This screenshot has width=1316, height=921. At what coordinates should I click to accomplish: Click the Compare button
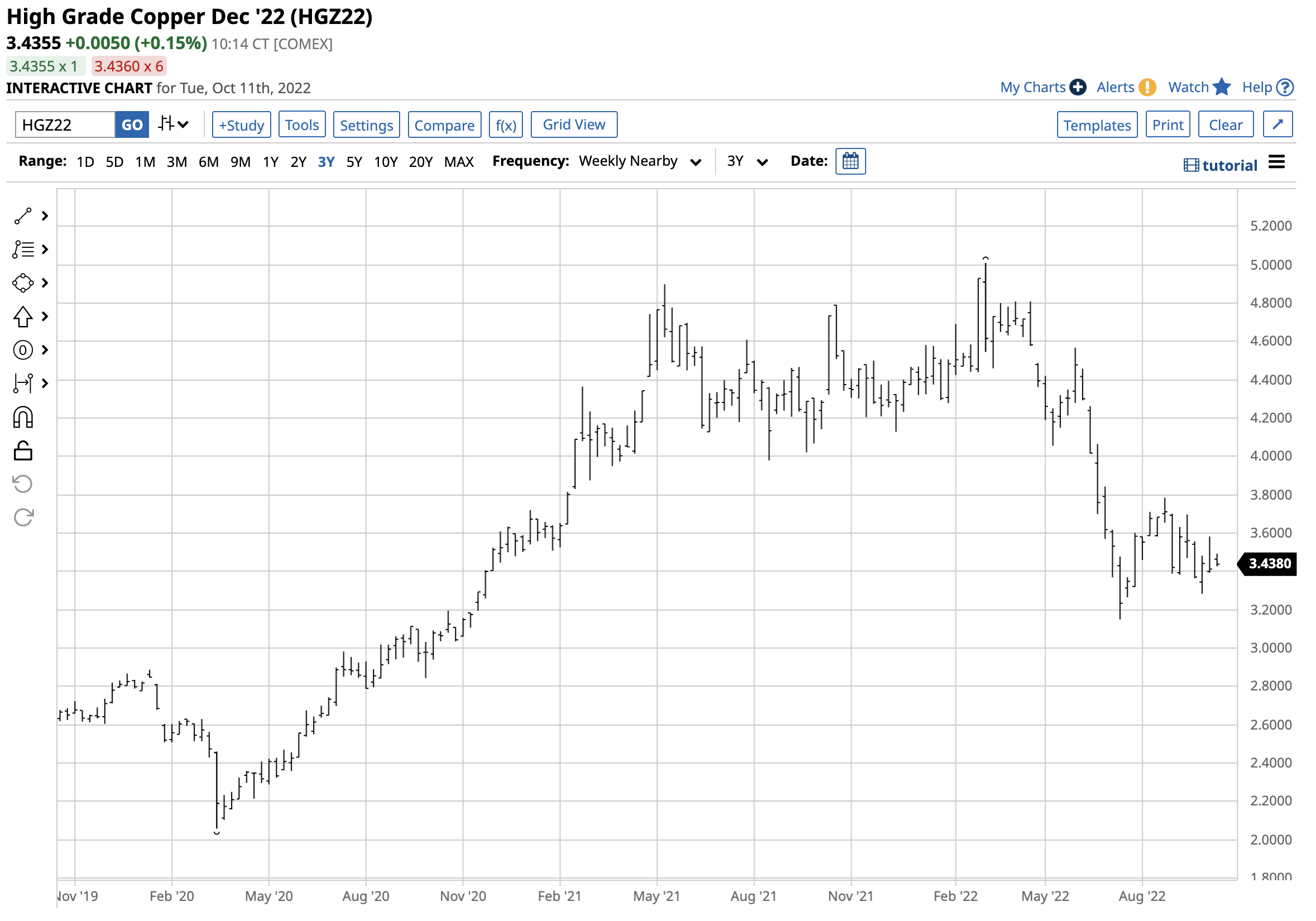tap(444, 125)
